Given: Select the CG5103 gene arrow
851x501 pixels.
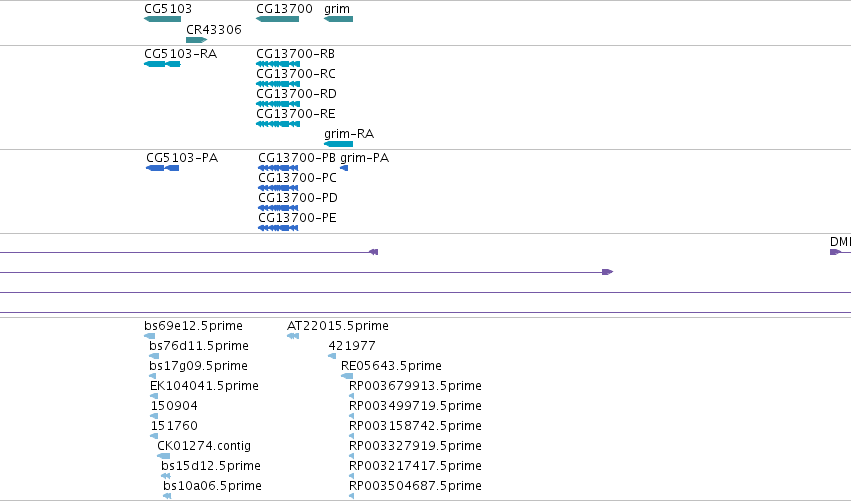Looking at the screenshot, I should point(162,19).
